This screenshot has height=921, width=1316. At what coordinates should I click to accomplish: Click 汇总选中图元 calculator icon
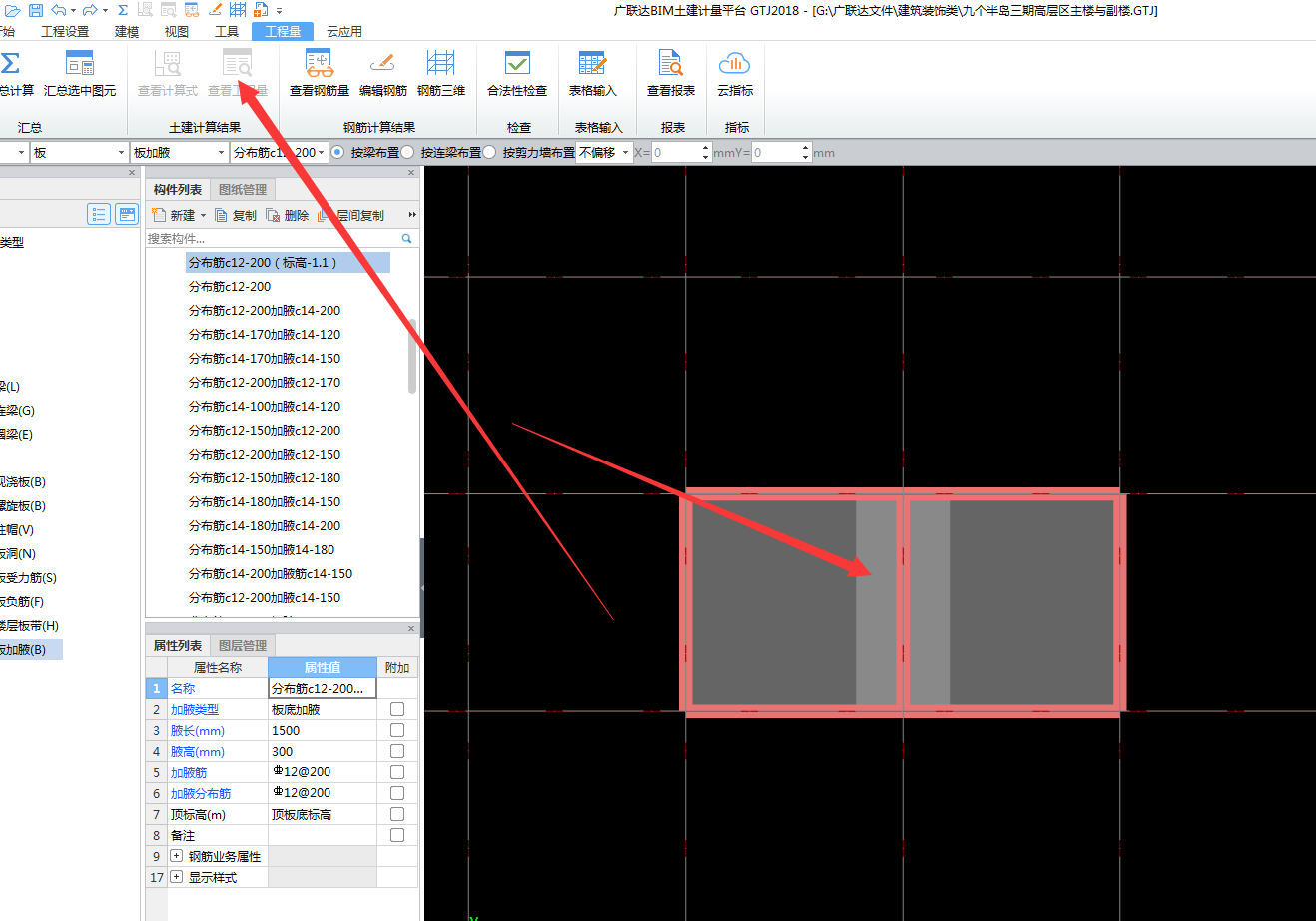pyautogui.click(x=80, y=64)
